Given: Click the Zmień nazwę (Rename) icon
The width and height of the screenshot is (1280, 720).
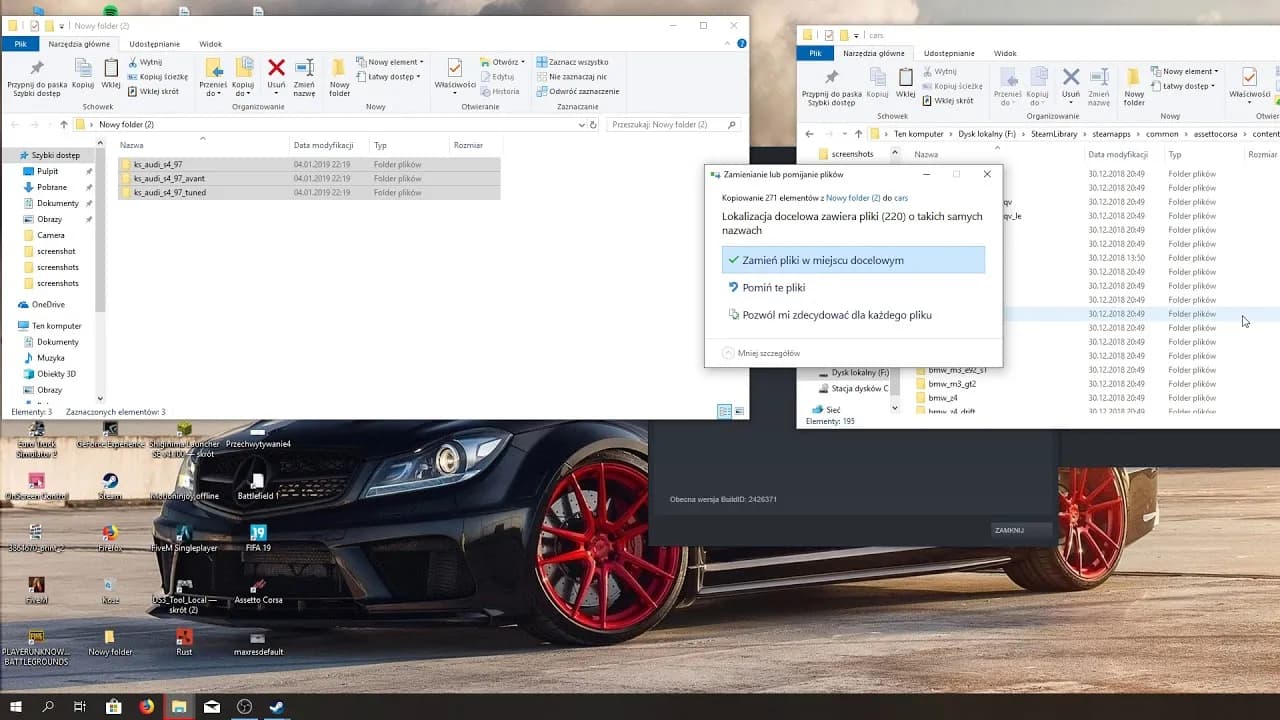Looking at the screenshot, I should (x=303, y=73).
